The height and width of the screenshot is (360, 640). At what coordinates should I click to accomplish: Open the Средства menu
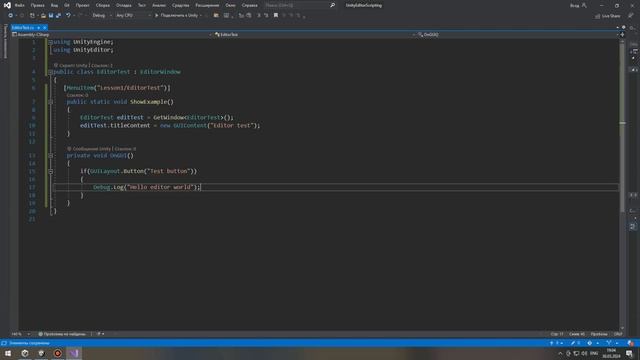pos(180,5)
